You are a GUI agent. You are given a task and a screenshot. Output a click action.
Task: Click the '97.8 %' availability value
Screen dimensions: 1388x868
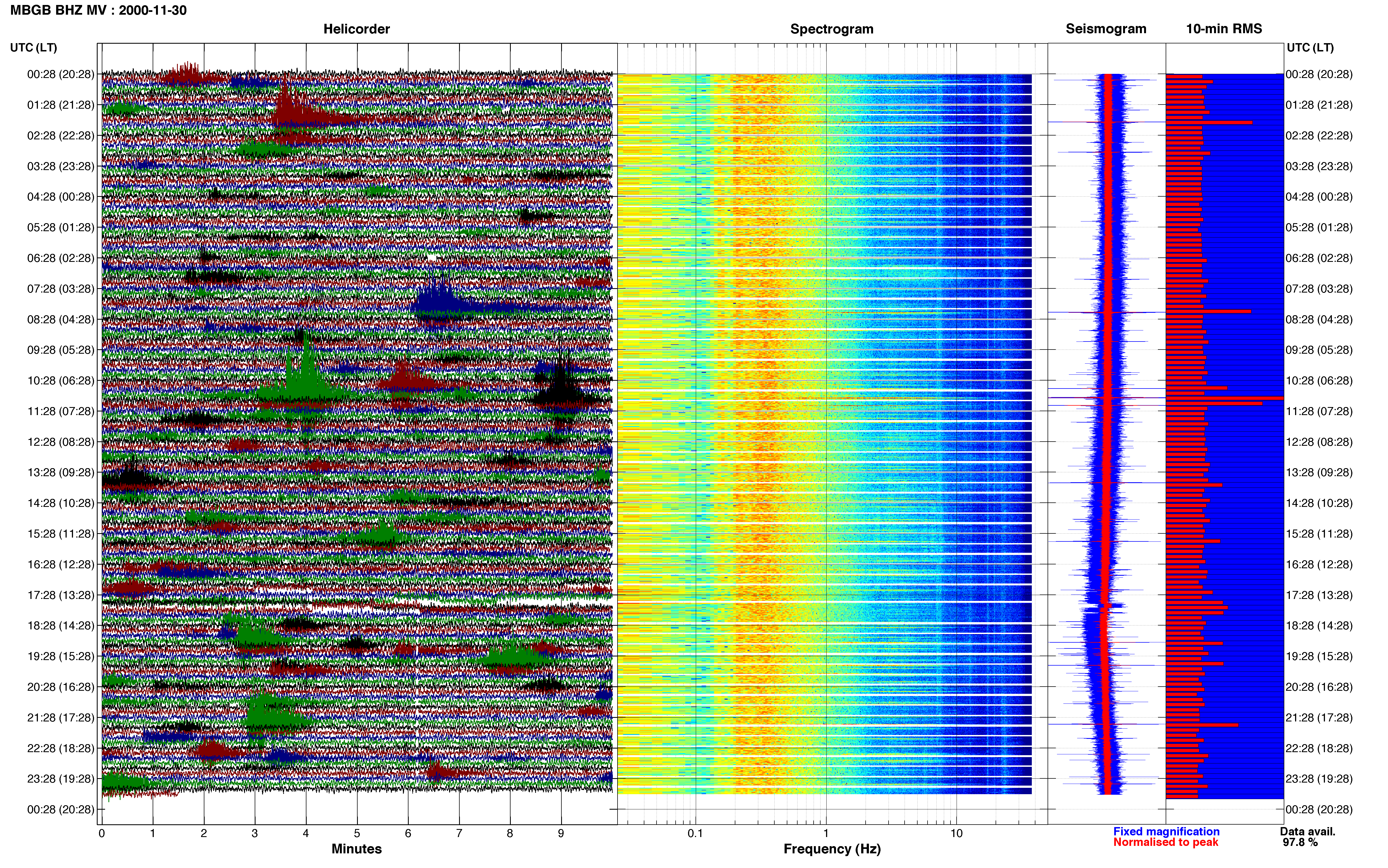[1300, 842]
